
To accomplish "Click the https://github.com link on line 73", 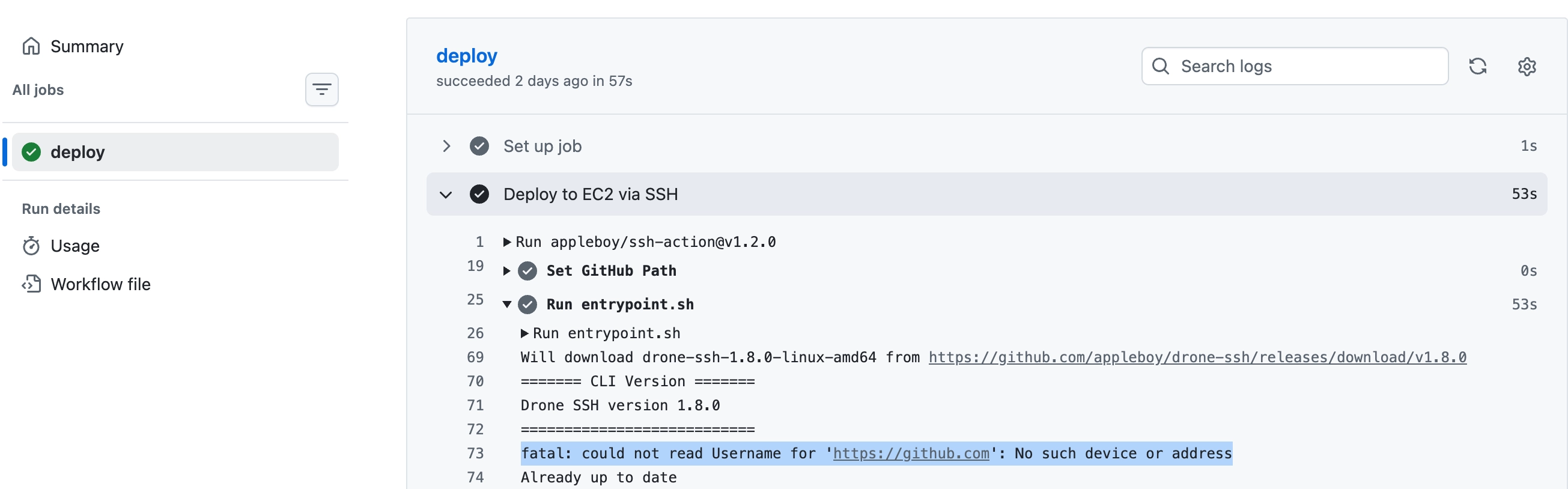I will tap(911, 454).
